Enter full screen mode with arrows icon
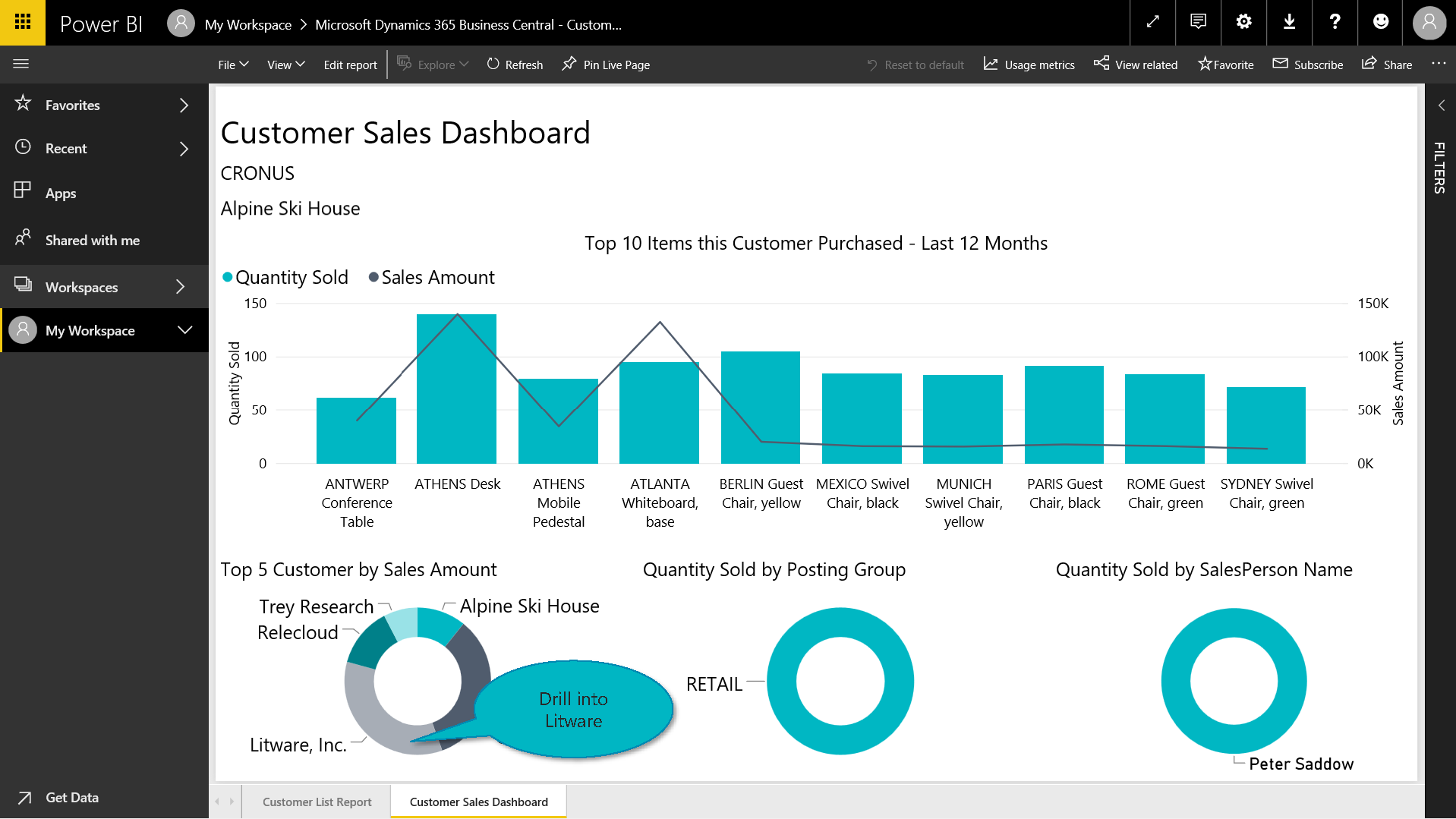1456x819 pixels. [1152, 22]
